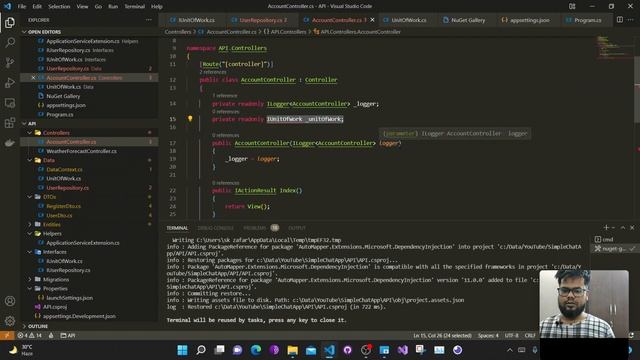
Task: Open the File menu
Action: (22, 6)
